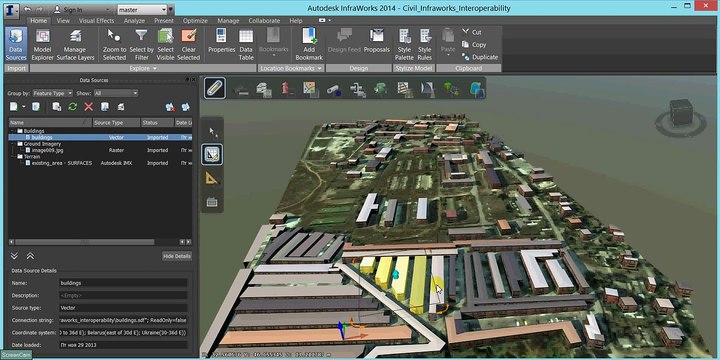Click the Status column header
The image size is (720, 360).
click(x=157, y=123)
